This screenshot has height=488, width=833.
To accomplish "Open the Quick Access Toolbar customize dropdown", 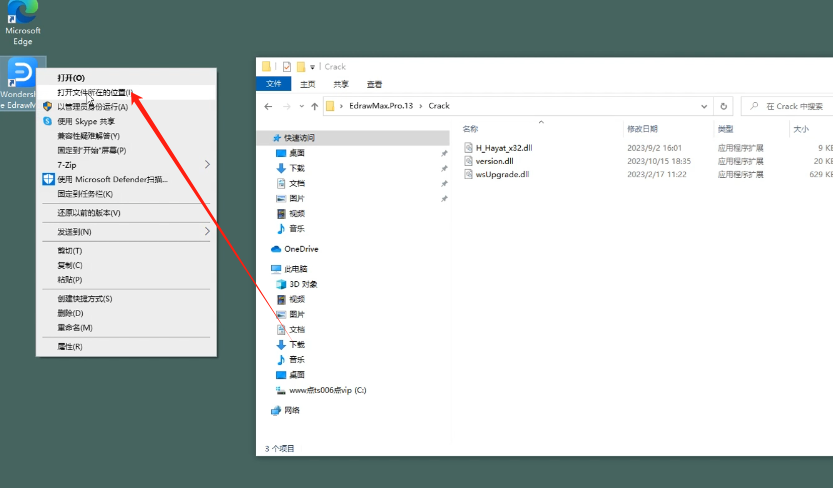I will (312, 67).
